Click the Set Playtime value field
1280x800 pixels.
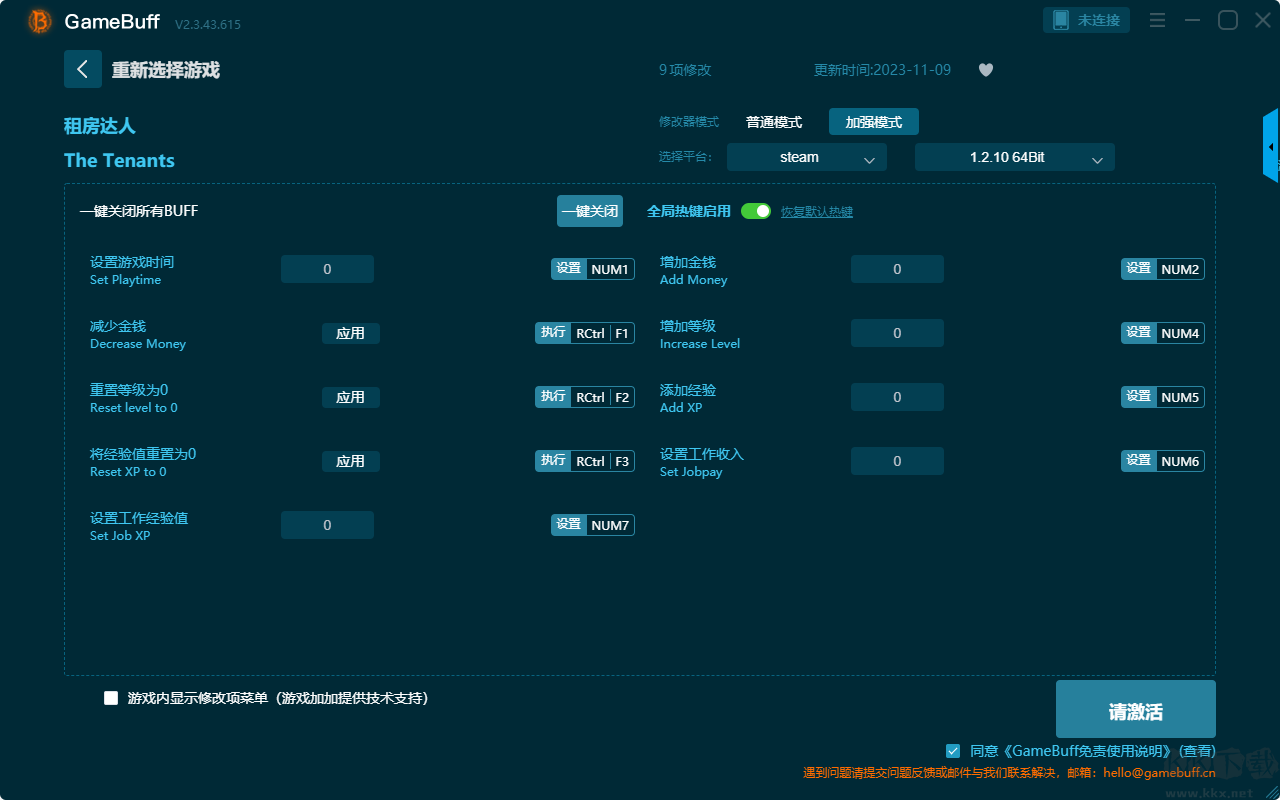click(x=327, y=269)
